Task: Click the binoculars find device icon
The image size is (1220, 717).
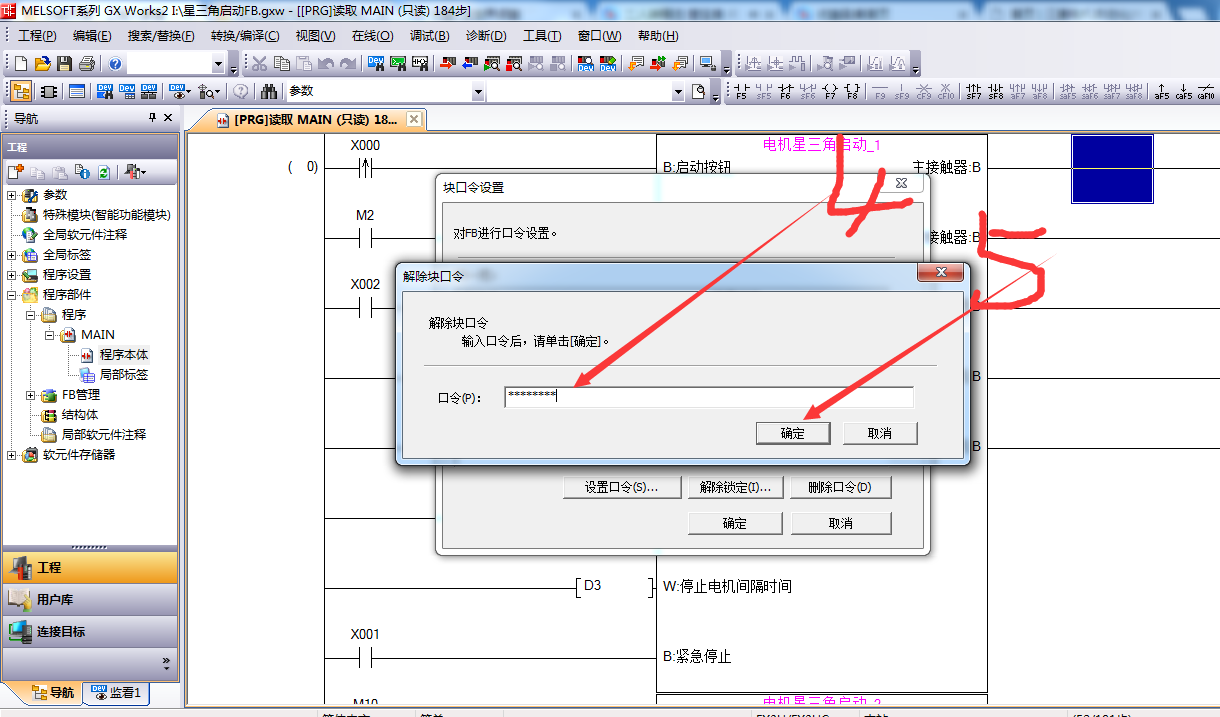Action: click(x=269, y=92)
